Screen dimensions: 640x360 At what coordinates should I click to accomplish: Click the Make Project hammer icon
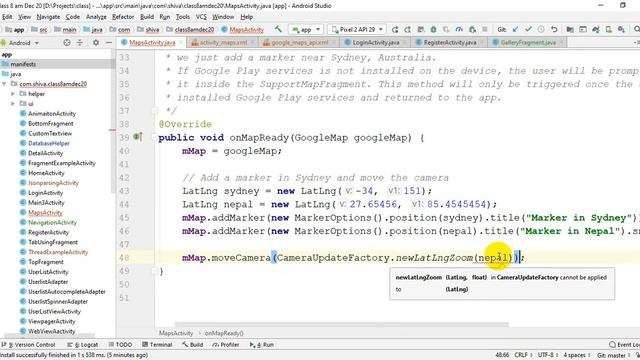point(278,29)
